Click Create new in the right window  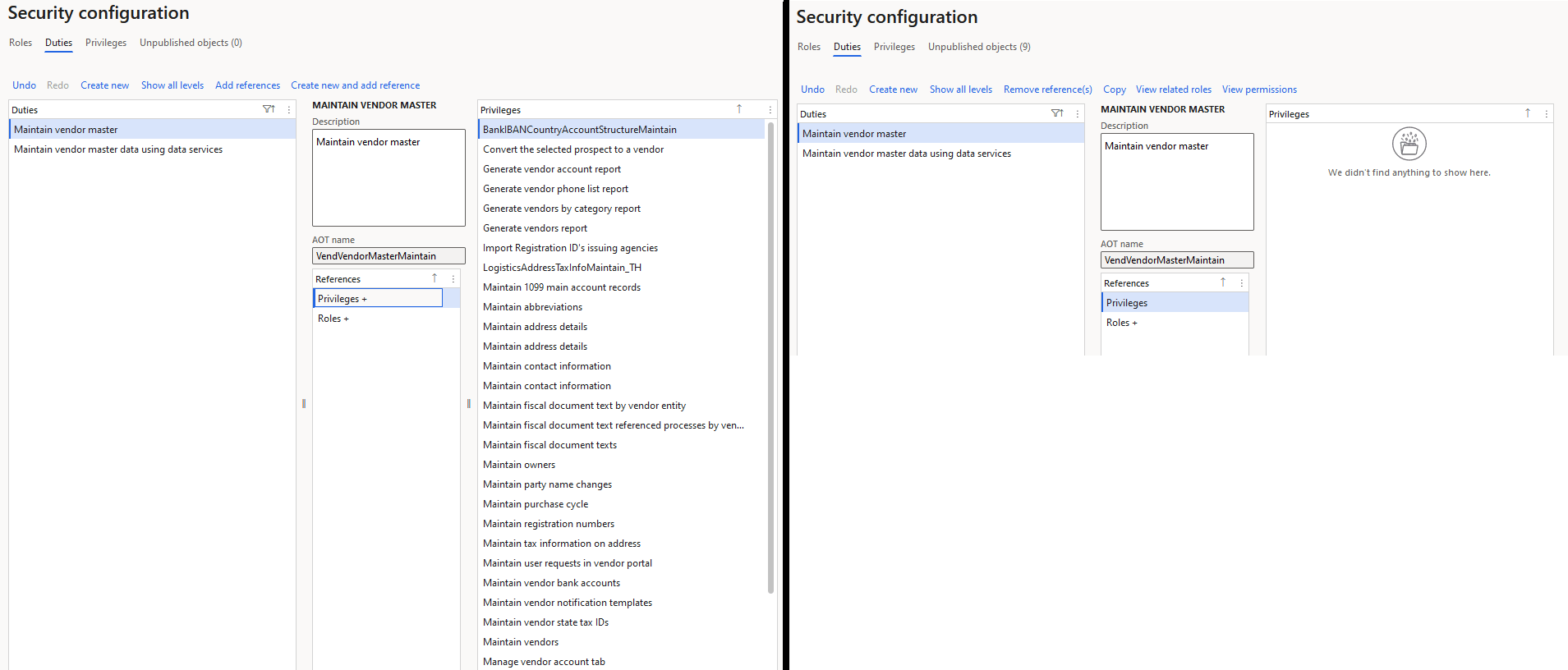(x=893, y=89)
